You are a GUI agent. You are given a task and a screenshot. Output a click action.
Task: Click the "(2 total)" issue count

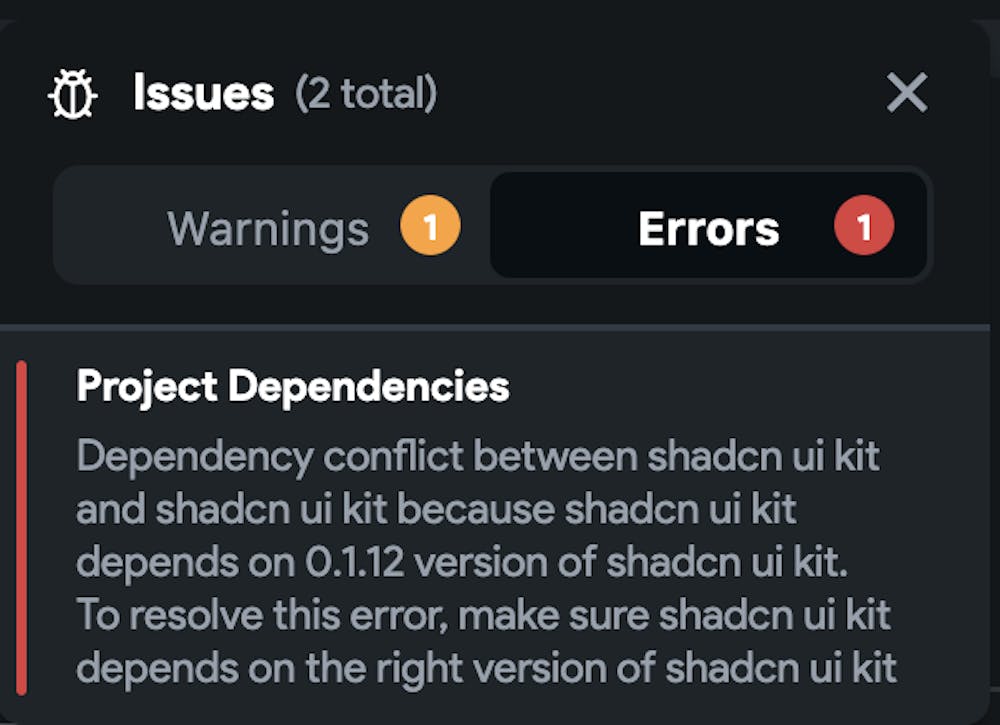click(366, 95)
